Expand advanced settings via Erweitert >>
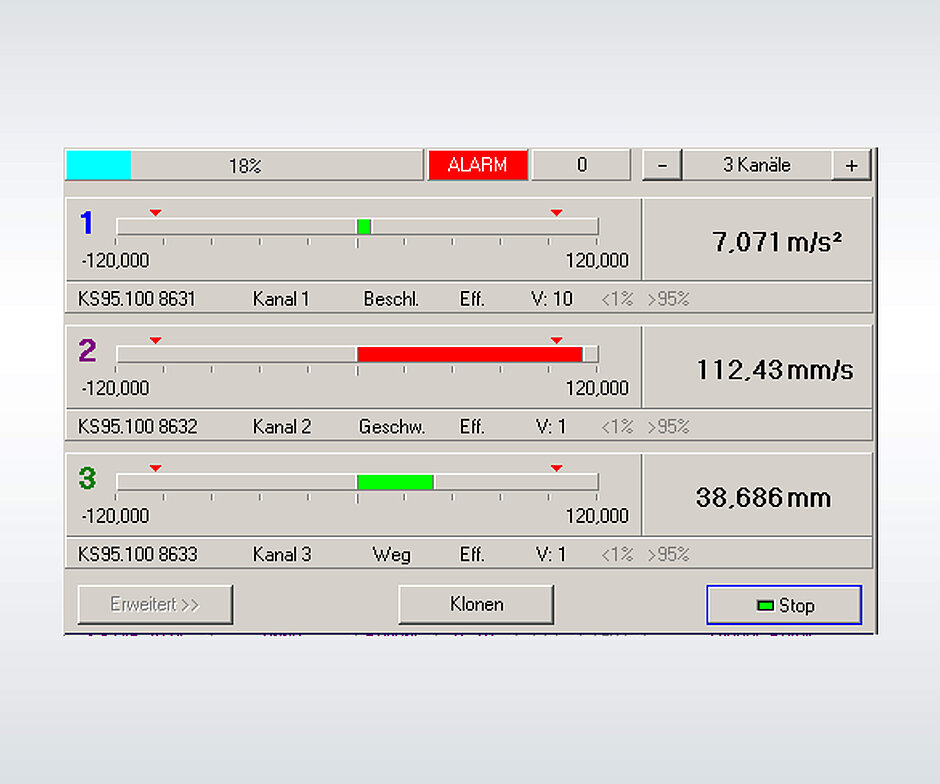The width and height of the screenshot is (940, 784). coord(155,604)
